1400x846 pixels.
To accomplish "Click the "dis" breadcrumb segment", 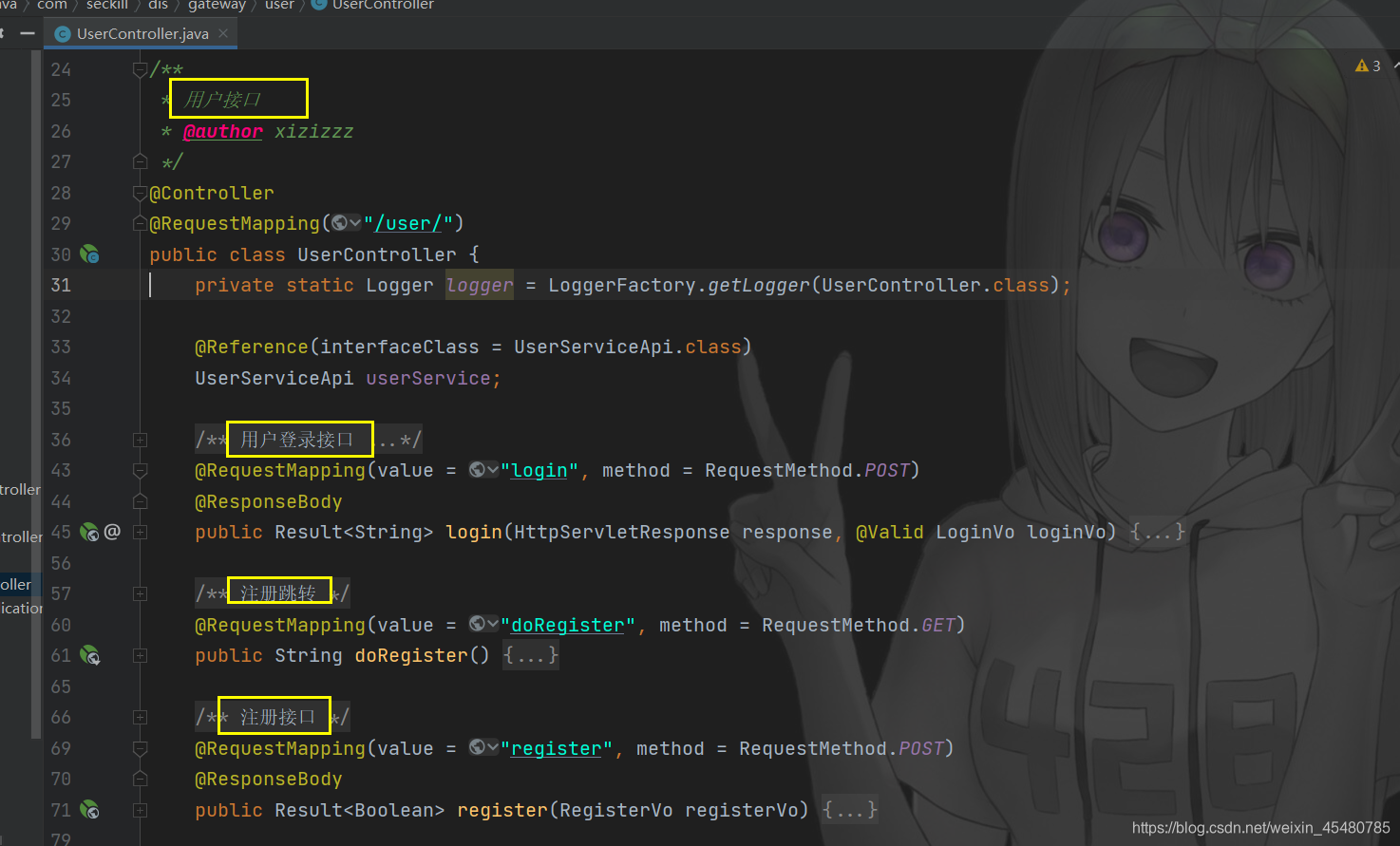I will point(158,6).
